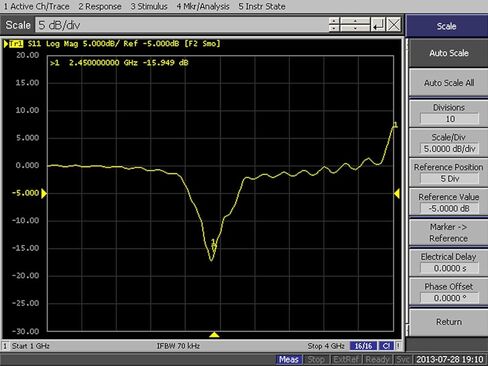Image resolution: width=488 pixels, height=366 pixels.
Task: Click the right reference position triangle marker
Action: [397, 193]
